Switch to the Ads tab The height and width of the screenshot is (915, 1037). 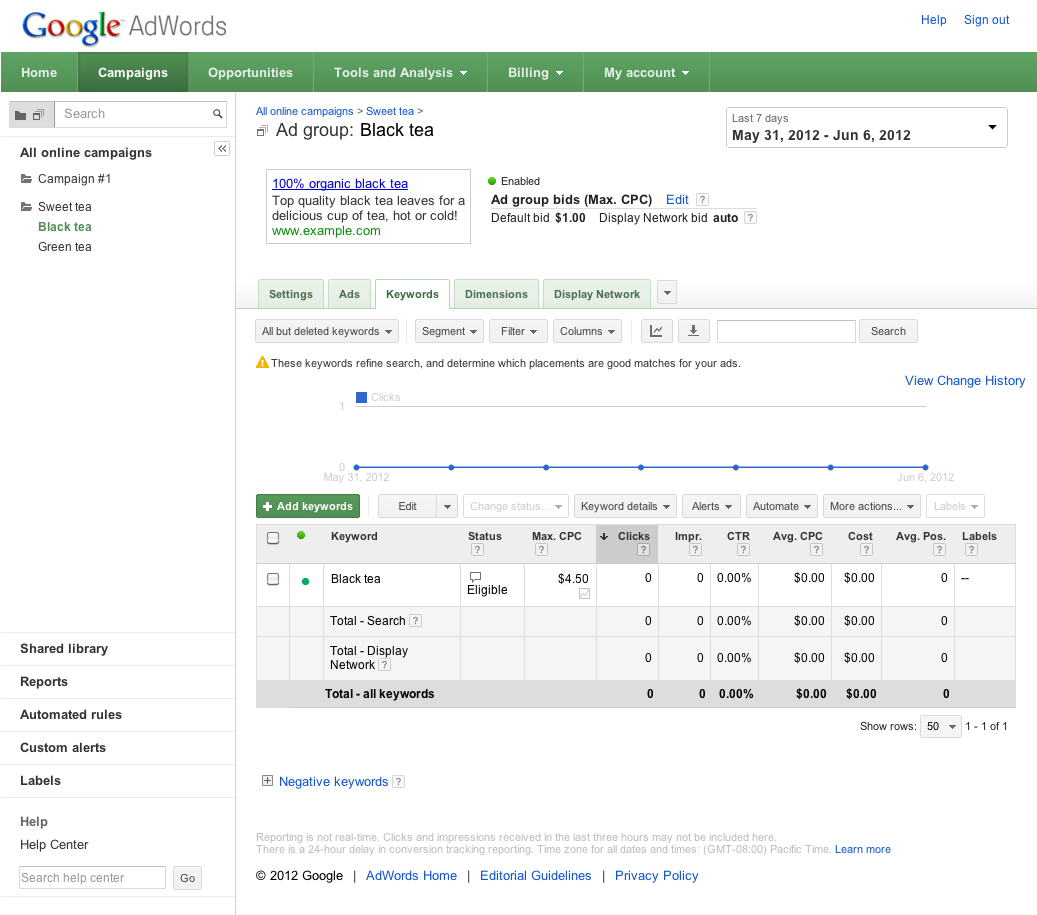349,294
